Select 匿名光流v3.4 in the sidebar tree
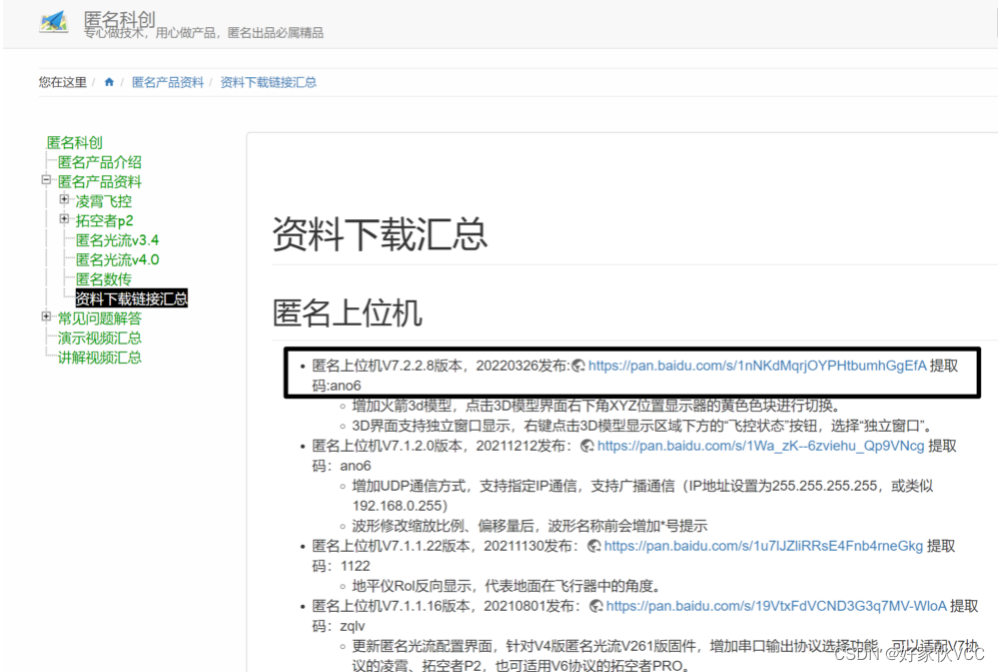The width and height of the screenshot is (1000, 672). [118, 240]
